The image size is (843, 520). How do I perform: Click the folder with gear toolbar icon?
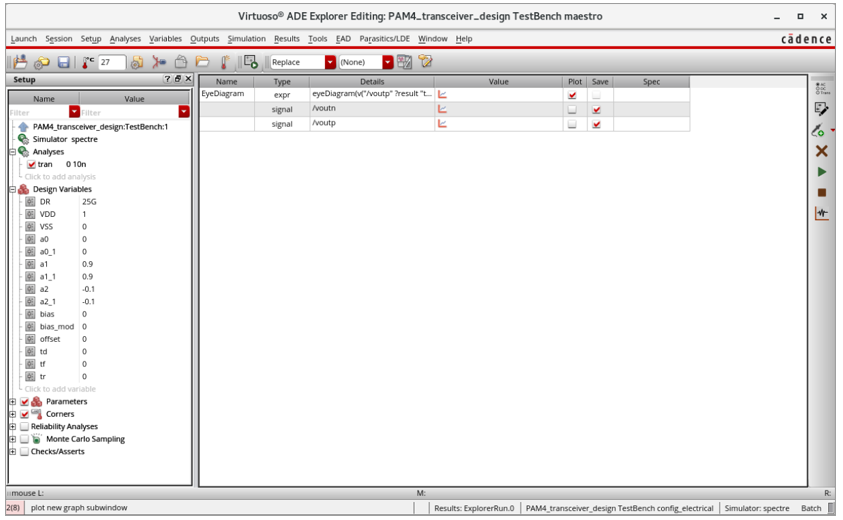point(42,62)
